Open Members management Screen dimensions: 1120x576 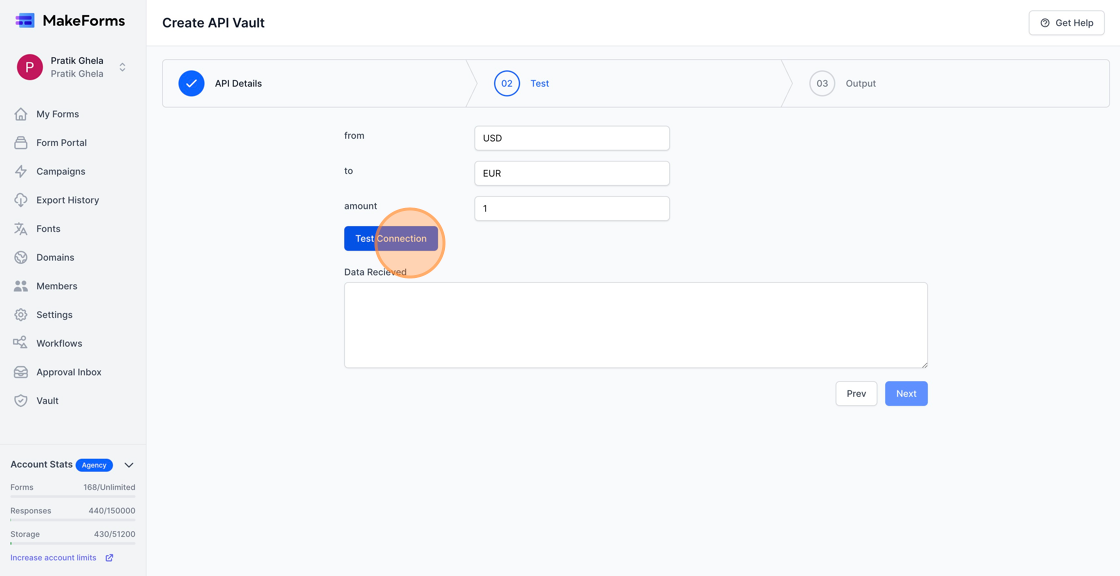52,285
